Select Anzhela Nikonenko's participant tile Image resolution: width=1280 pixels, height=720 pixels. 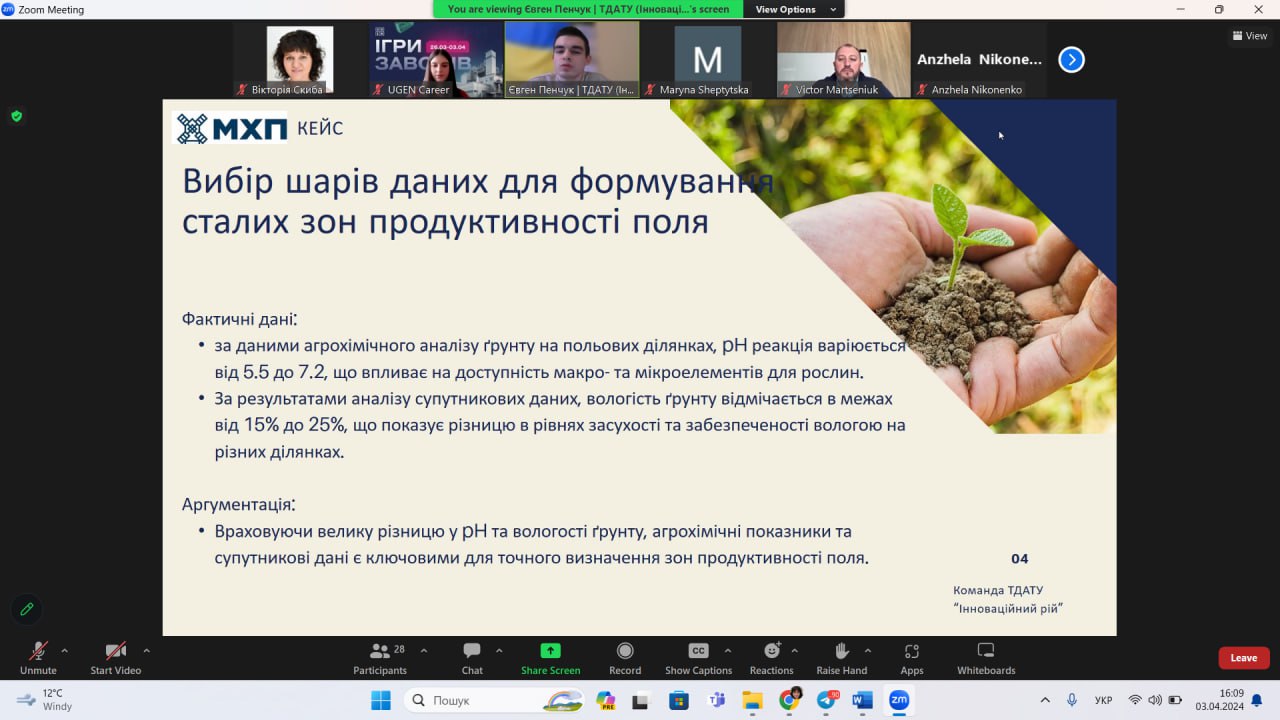point(980,60)
